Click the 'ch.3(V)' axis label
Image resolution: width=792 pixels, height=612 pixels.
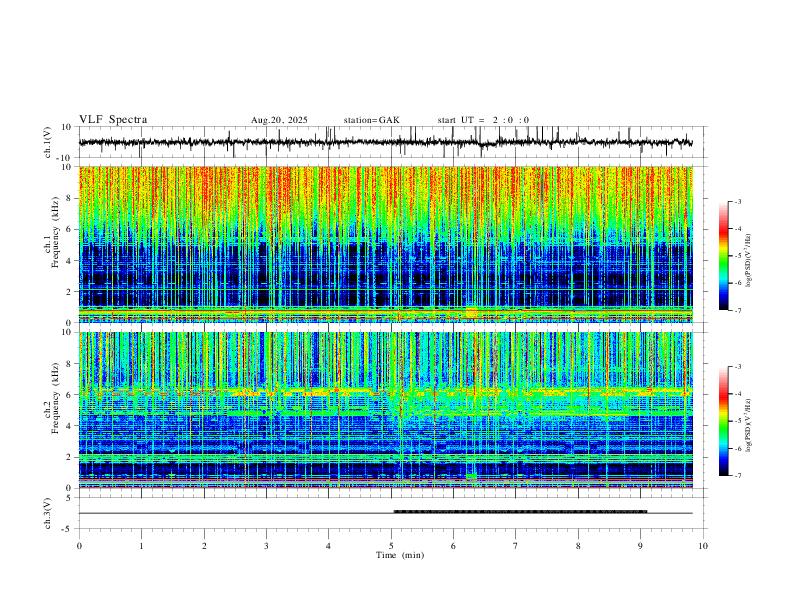(49, 513)
